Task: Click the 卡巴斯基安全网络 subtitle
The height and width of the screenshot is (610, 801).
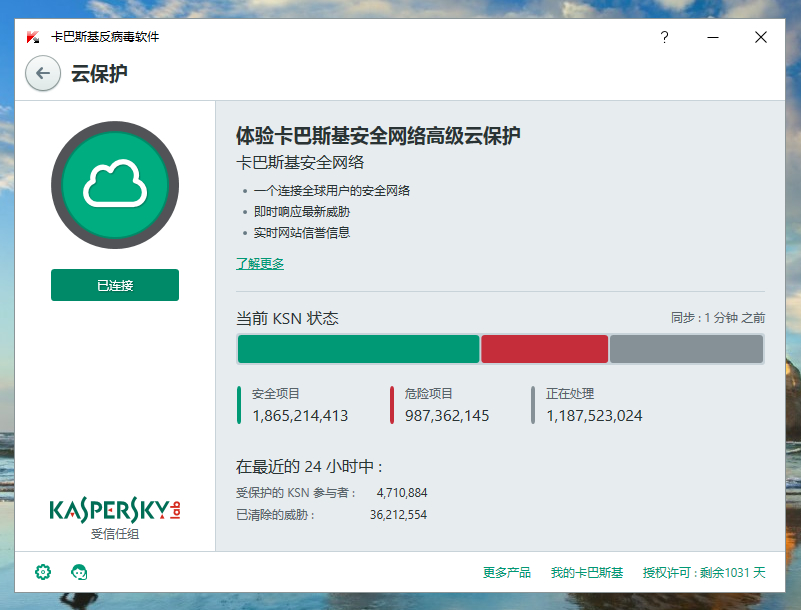Action: 300,163
